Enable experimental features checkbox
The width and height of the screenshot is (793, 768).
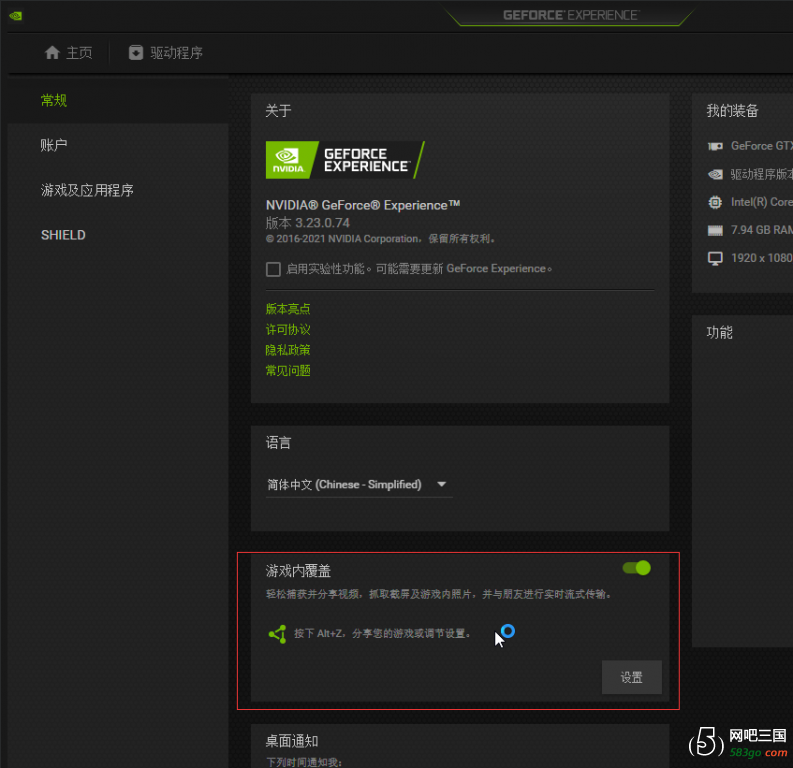click(x=273, y=269)
